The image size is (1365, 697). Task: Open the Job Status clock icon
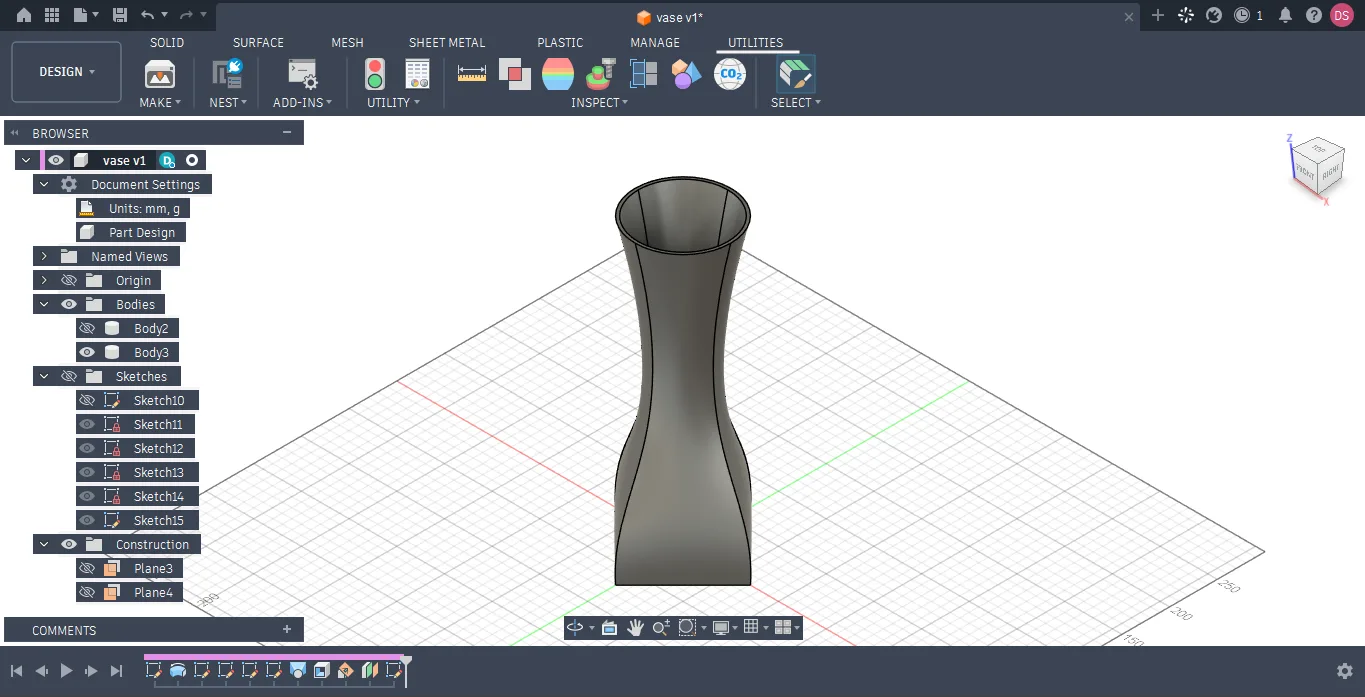click(1242, 15)
